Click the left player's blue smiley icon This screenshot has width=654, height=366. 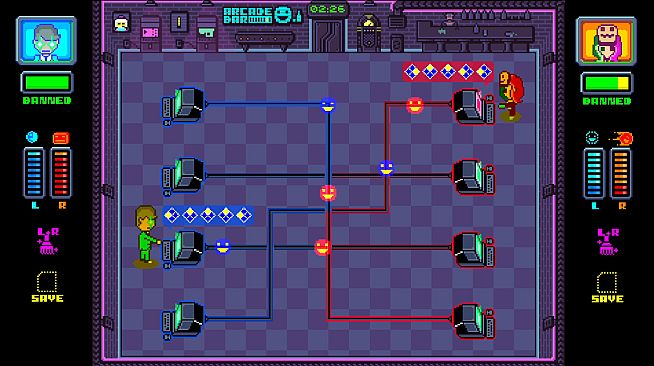tap(32, 137)
